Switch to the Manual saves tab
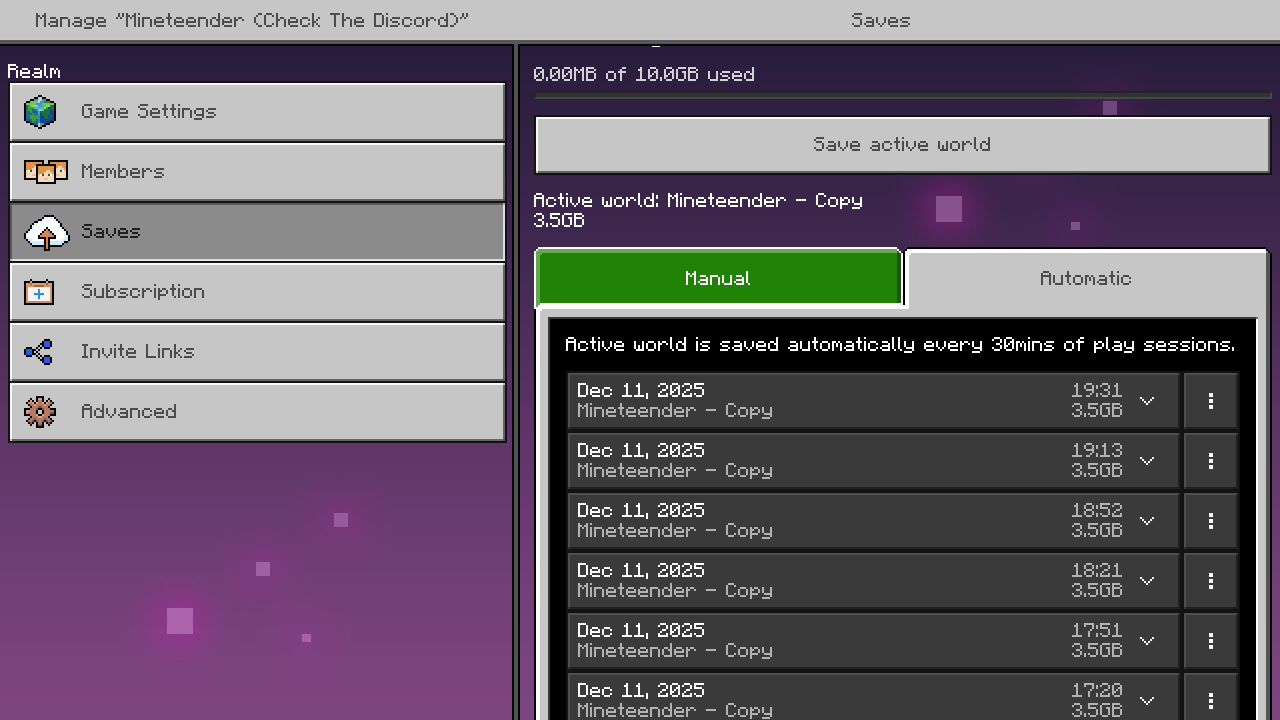 click(719, 278)
